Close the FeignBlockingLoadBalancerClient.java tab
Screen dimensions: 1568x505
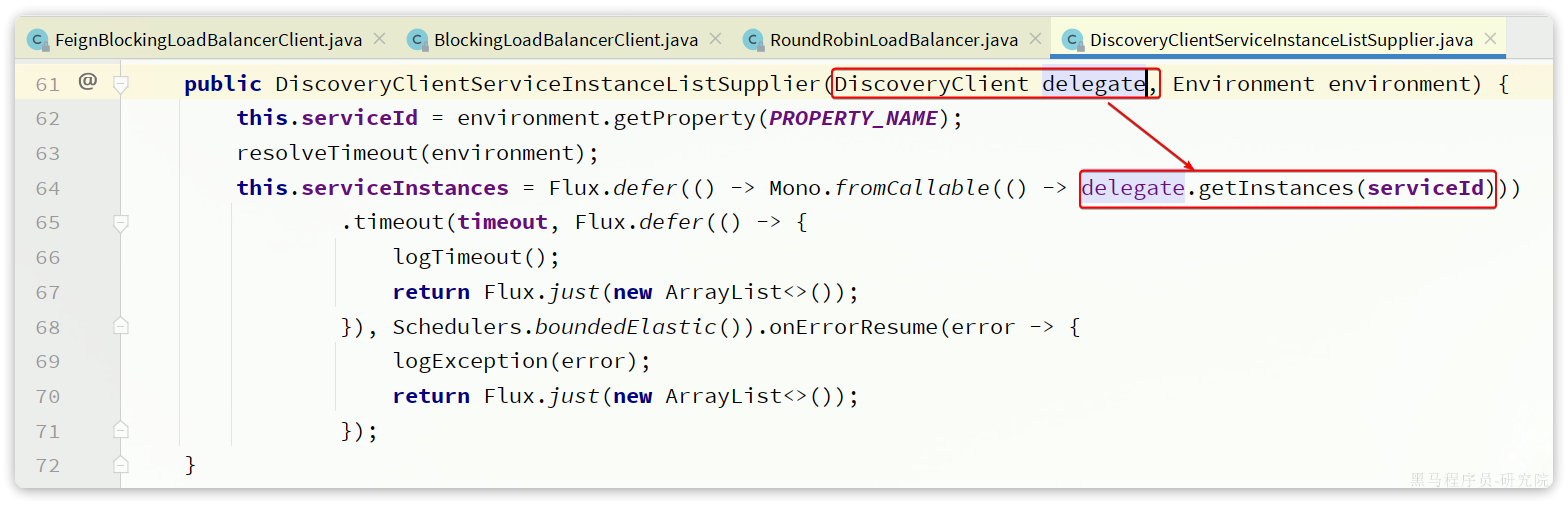pyautogui.click(x=379, y=39)
